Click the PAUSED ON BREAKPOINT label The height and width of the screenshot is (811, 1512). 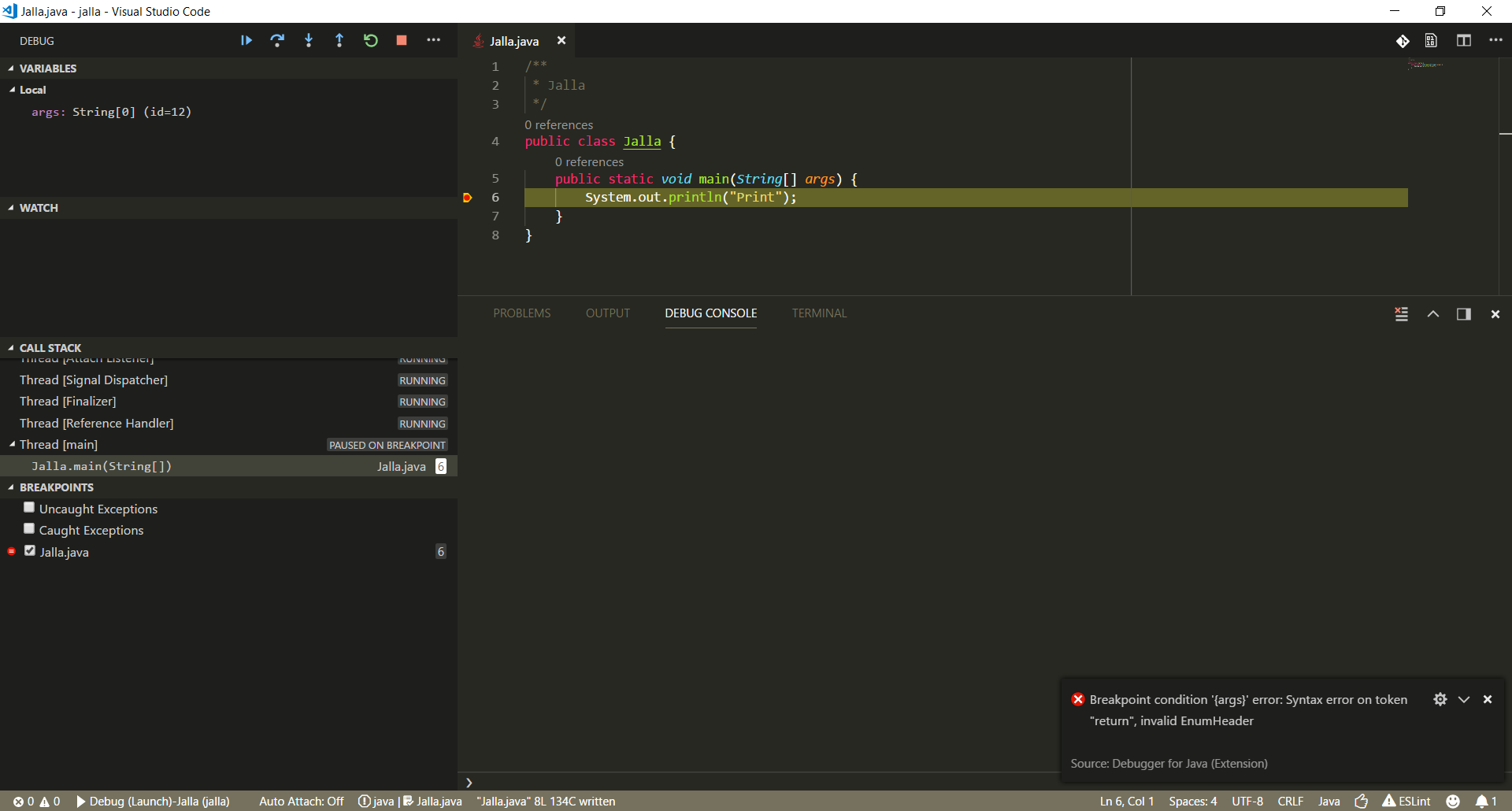387,445
